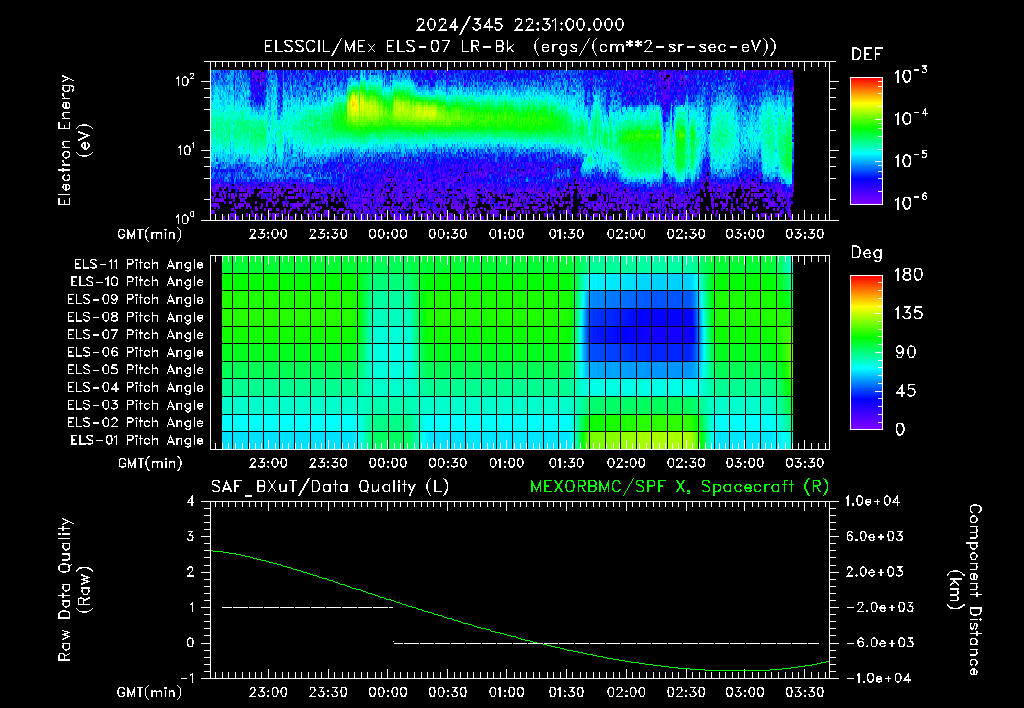Click the 10^2 energy axis tick label
This screenshot has height=708, width=1024.
(185, 81)
